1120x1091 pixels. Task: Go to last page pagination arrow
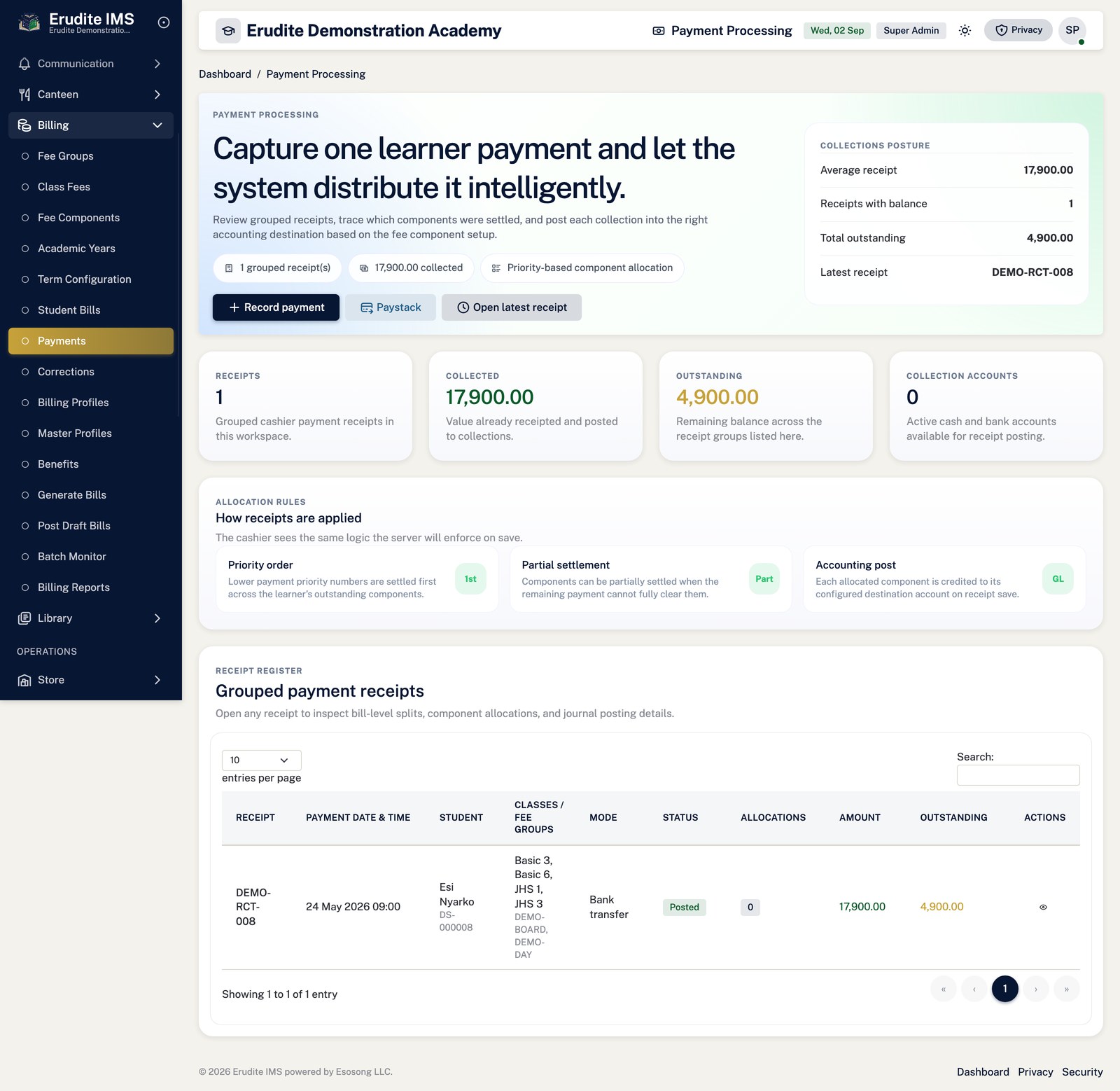pos(1067,989)
